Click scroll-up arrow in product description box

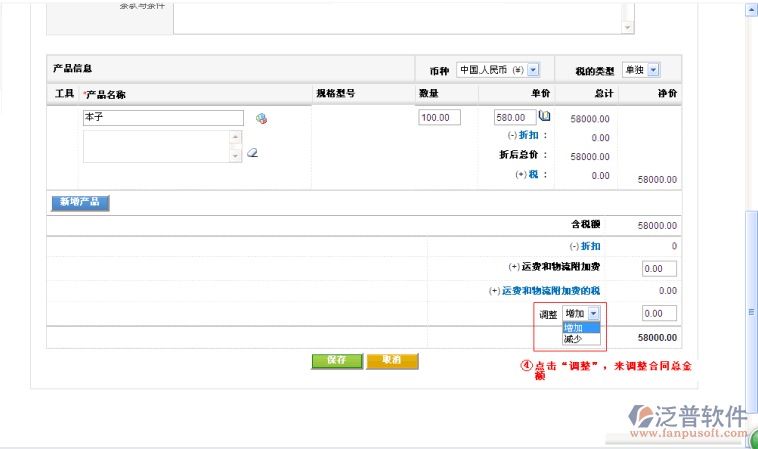coord(236,137)
